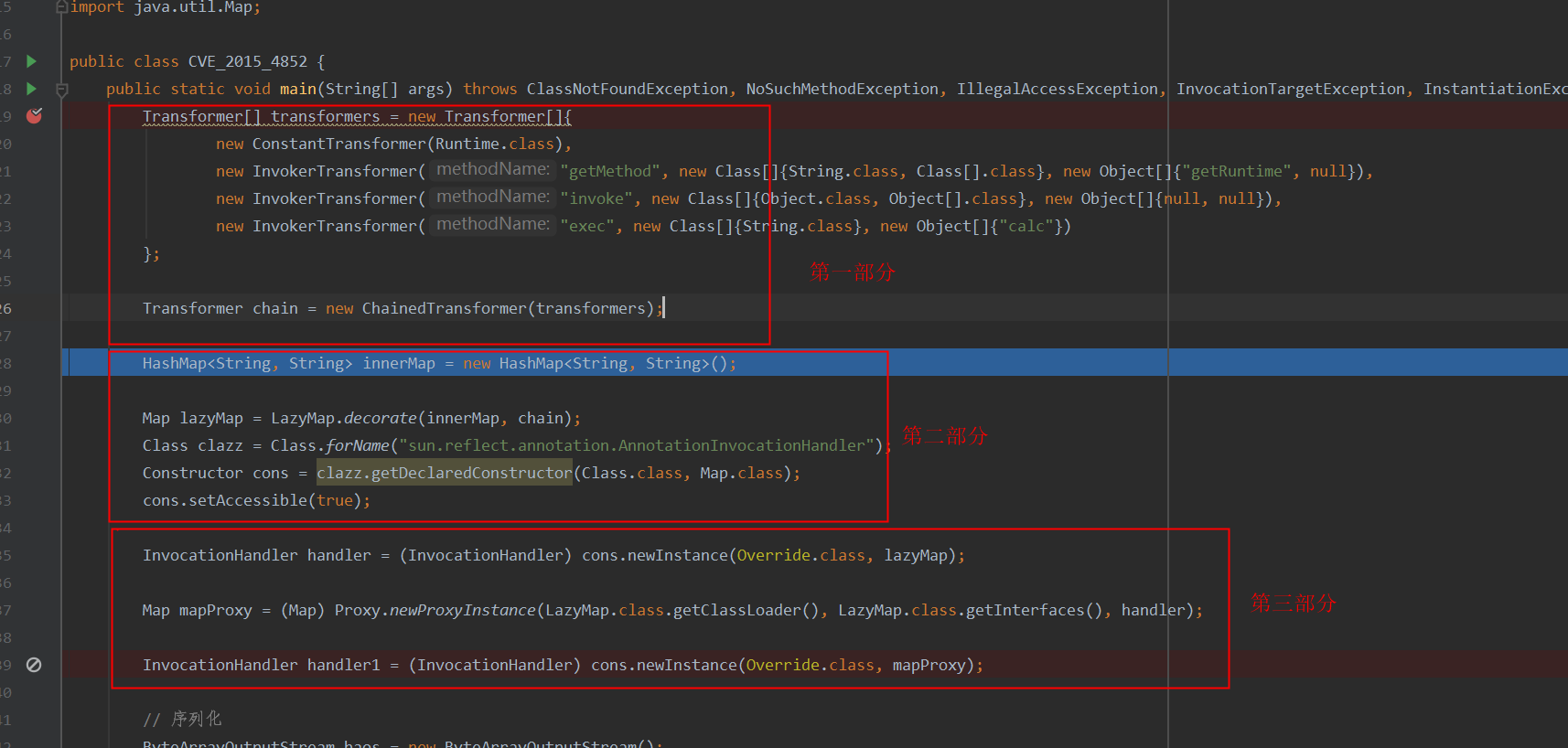Click the 'decorate' method call
The image size is (1568, 748).
pos(381,418)
